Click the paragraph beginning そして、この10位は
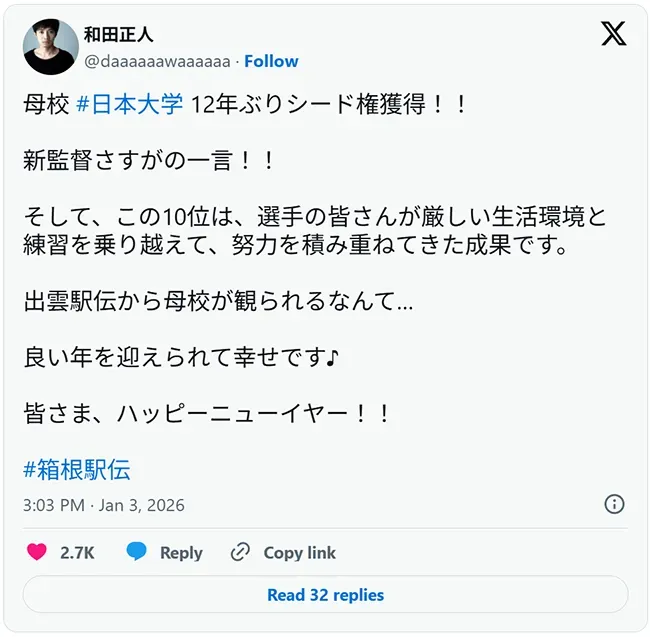This screenshot has height=637, width=650. [x=315, y=231]
